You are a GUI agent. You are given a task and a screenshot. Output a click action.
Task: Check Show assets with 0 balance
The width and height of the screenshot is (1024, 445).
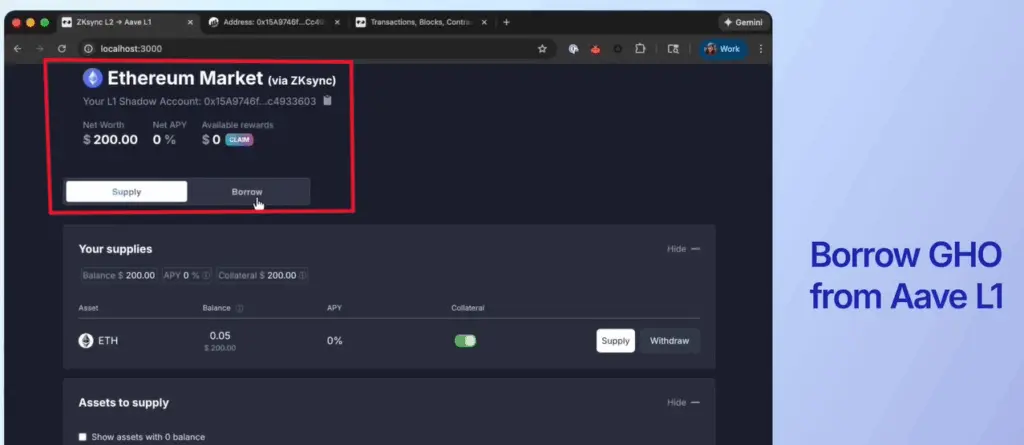pos(82,437)
